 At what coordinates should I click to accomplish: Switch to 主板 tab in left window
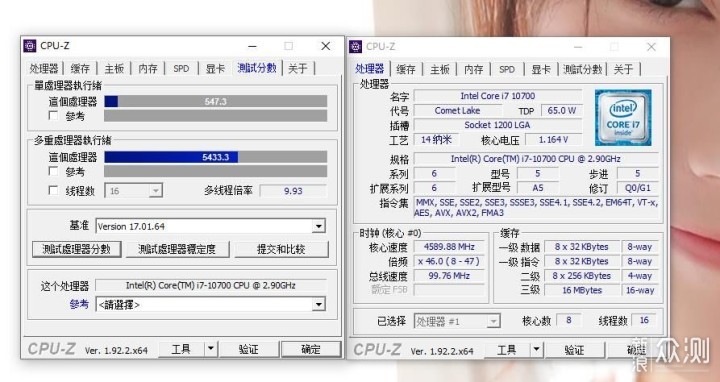point(114,68)
